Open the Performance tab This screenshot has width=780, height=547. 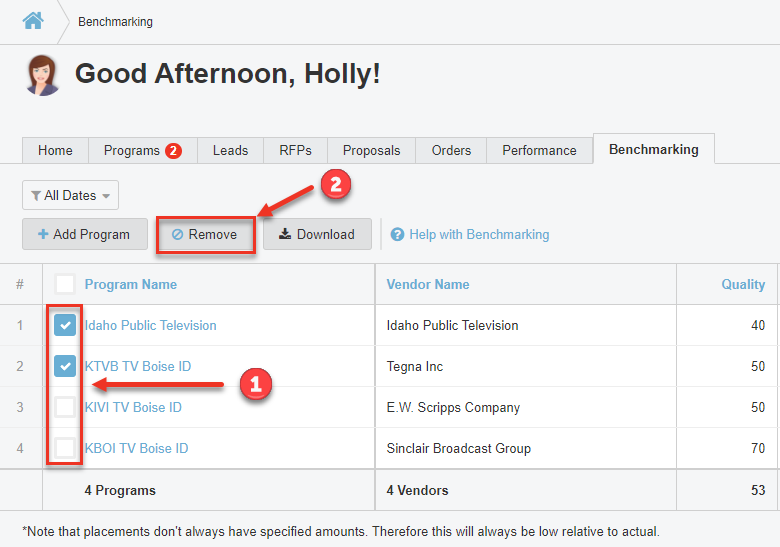coord(539,151)
